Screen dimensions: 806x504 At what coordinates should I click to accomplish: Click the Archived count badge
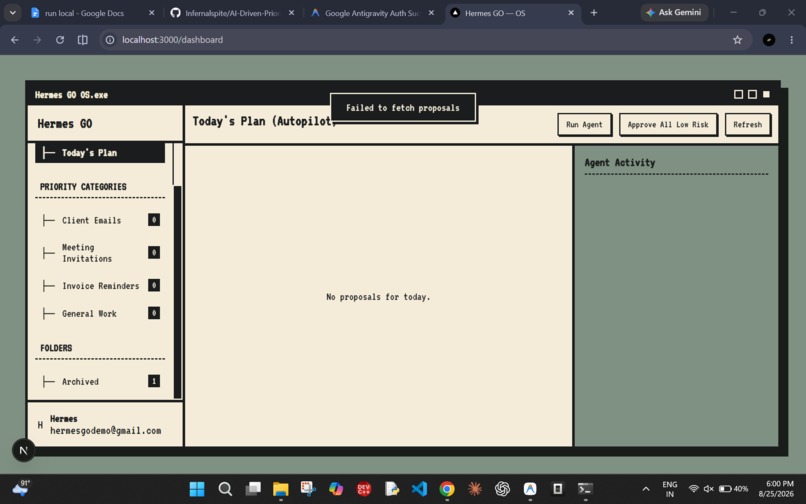(x=154, y=381)
